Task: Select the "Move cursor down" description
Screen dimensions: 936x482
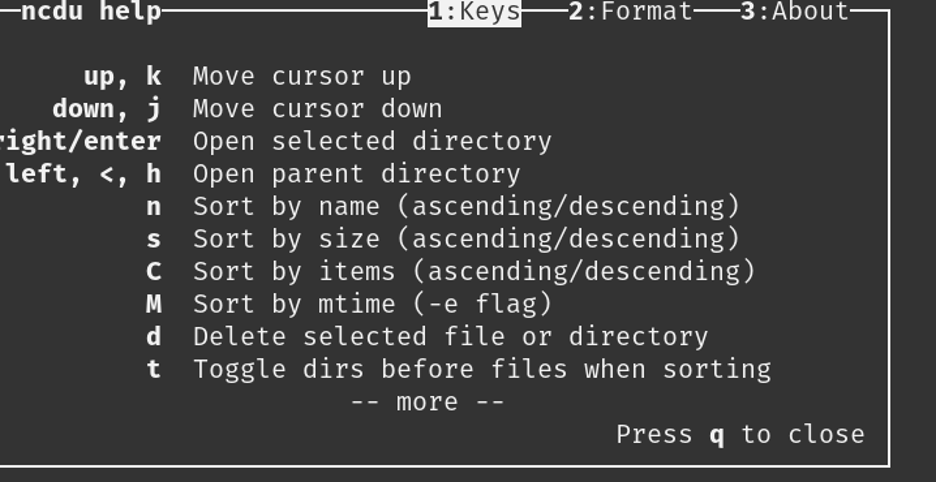Action: click(x=317, y=109)
